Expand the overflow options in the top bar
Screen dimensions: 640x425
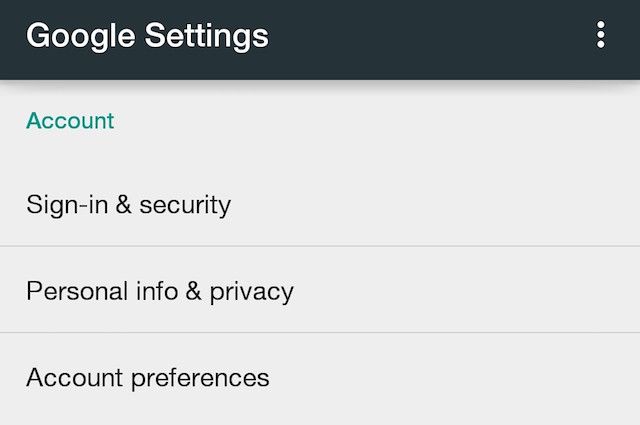click(601, 36)
